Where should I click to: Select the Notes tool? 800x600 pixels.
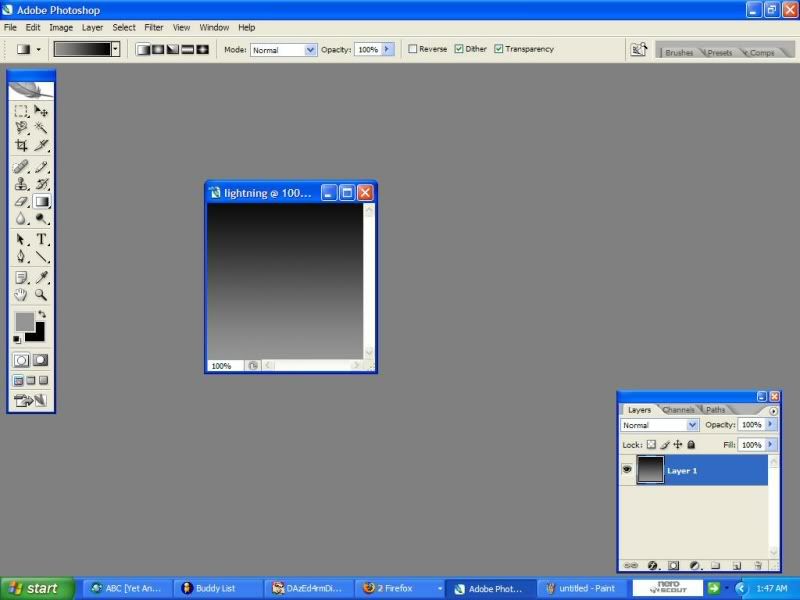point(21,278)
